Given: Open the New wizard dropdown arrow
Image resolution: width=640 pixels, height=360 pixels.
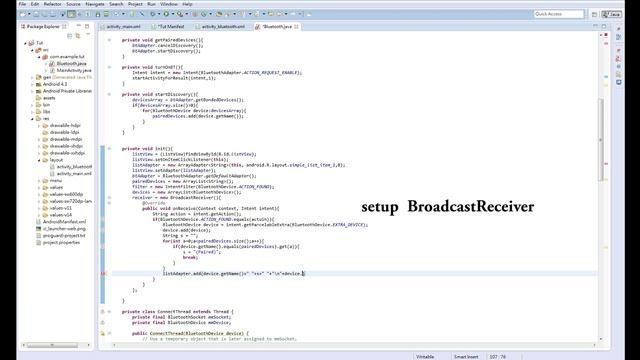Looking at the screenshot, I should 29,14.
